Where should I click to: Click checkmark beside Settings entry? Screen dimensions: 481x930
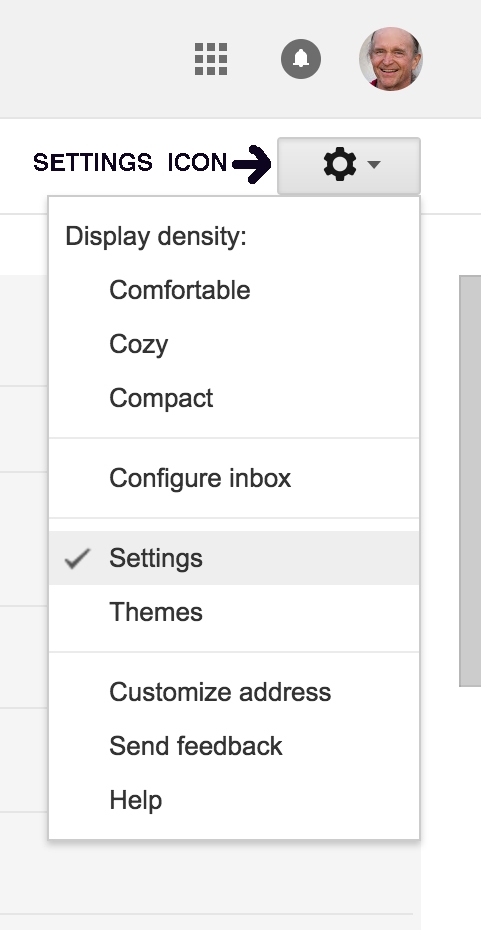78,558
